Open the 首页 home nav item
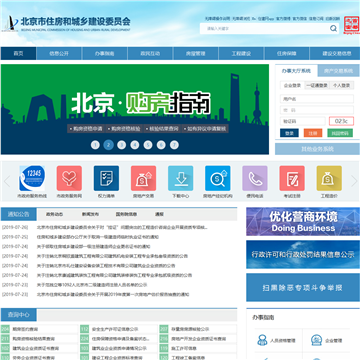This screenshot has height=360, width=360. point(18,53)
